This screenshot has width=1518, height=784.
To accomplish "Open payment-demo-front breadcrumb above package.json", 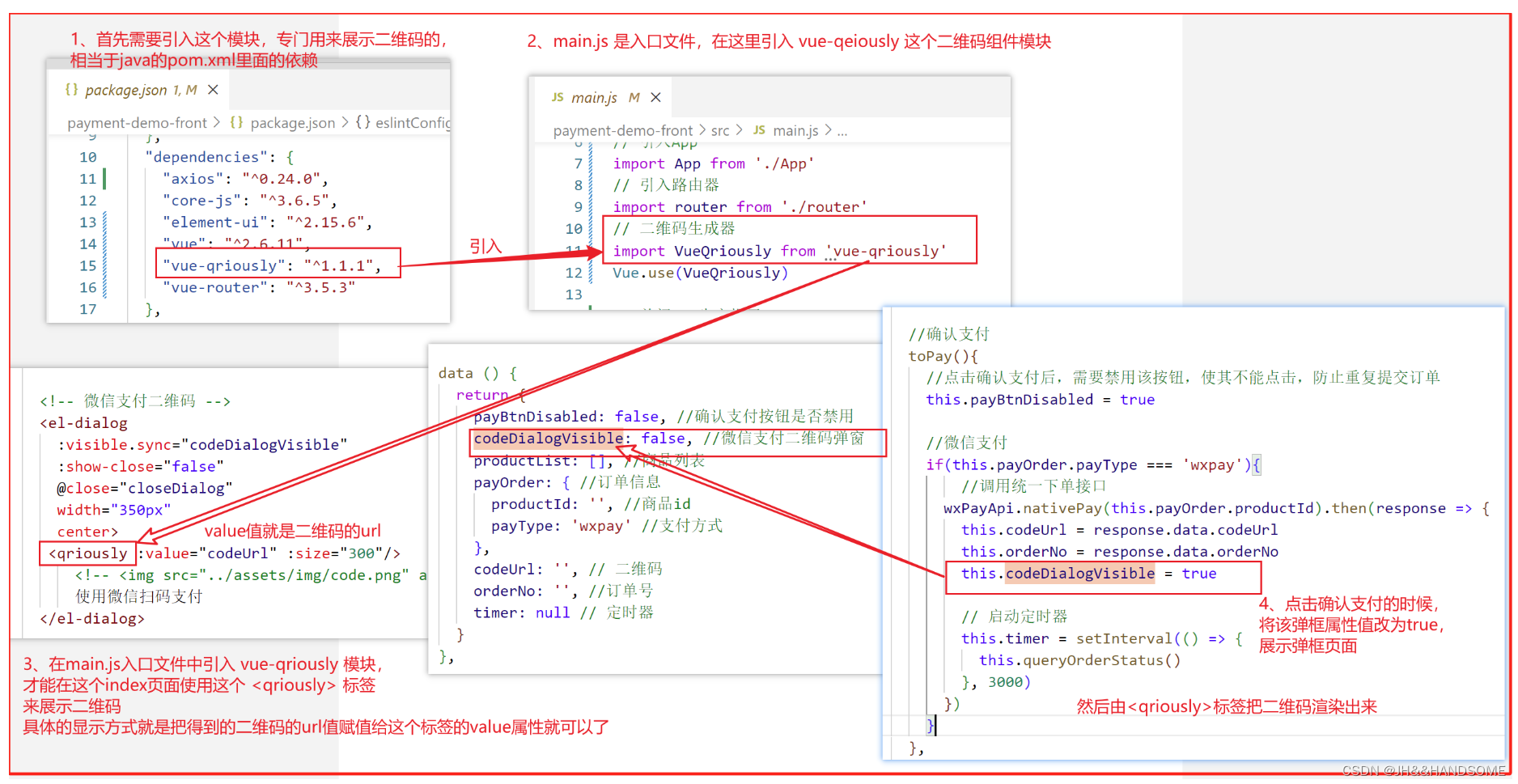I will tap(138, 122).
